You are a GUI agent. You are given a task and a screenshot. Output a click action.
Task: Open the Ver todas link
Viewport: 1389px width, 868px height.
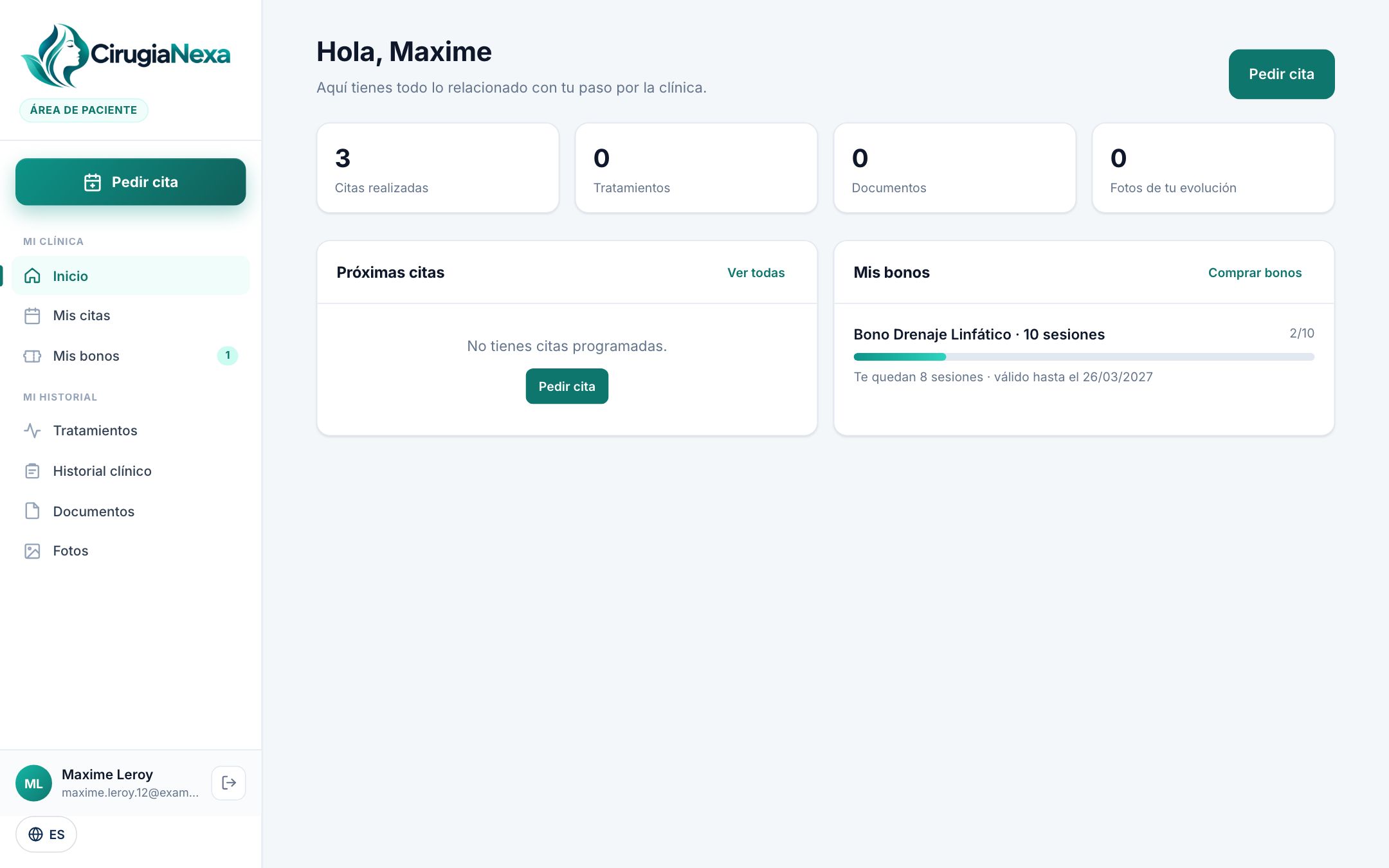tap(756, 273)
